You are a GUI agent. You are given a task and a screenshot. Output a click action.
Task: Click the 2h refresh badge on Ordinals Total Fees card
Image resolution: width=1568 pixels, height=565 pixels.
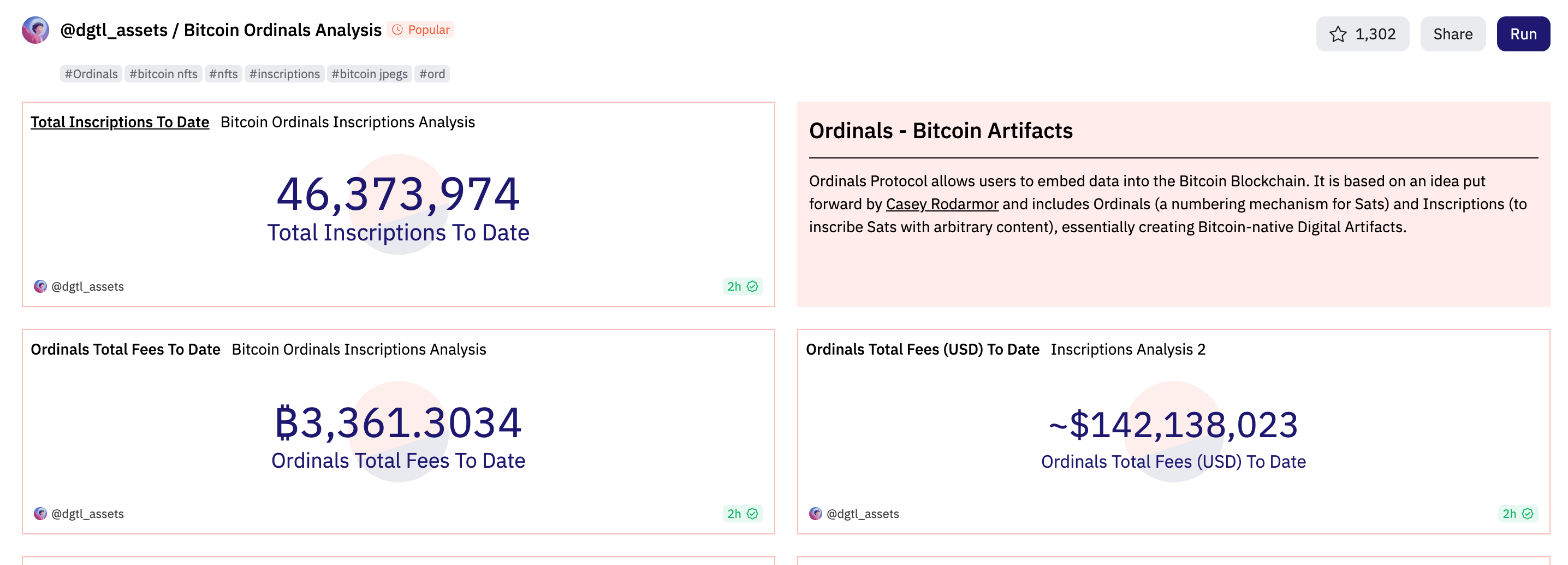coord(742,514)
